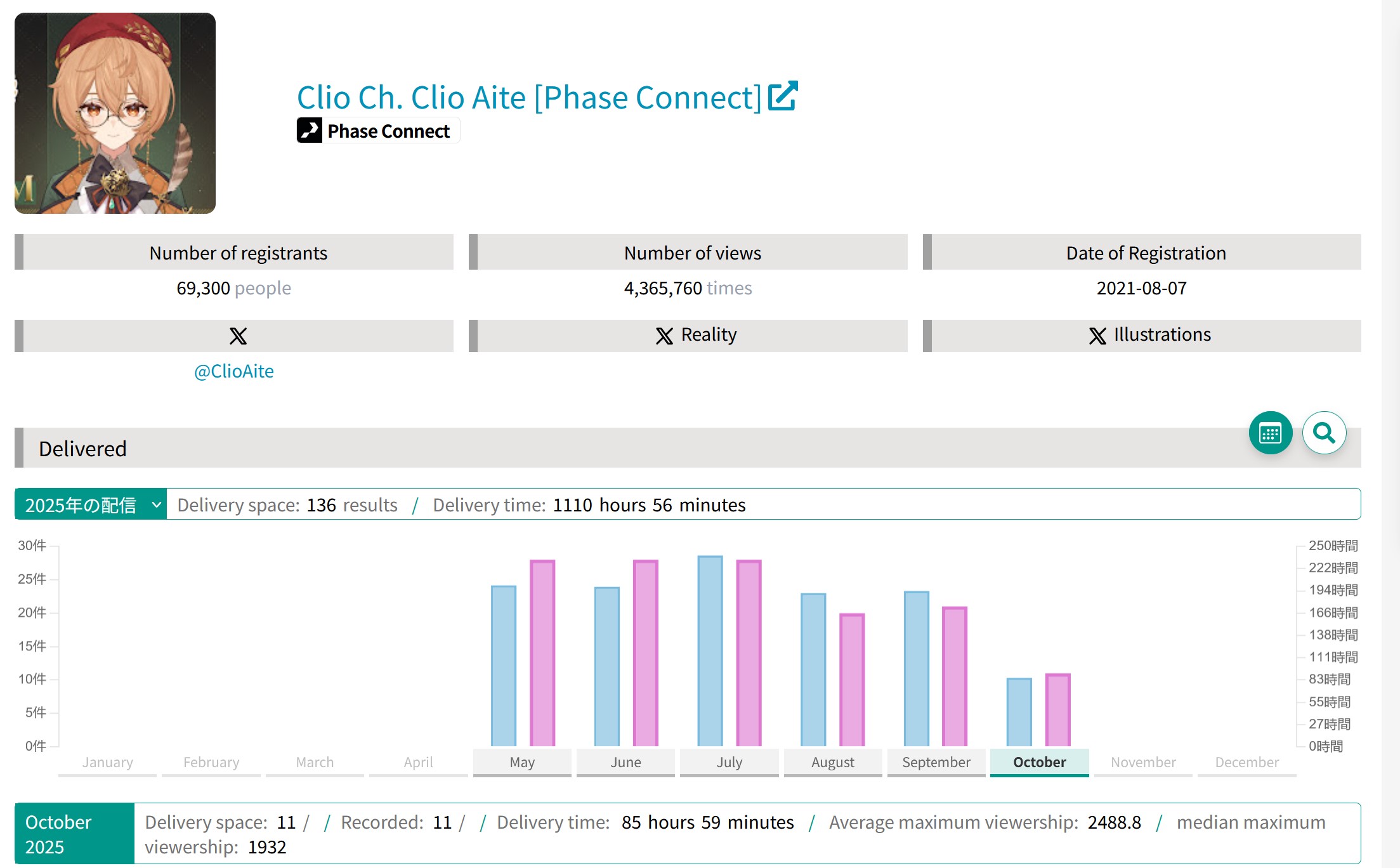Select the May month tab

click(x=522, y=762)
